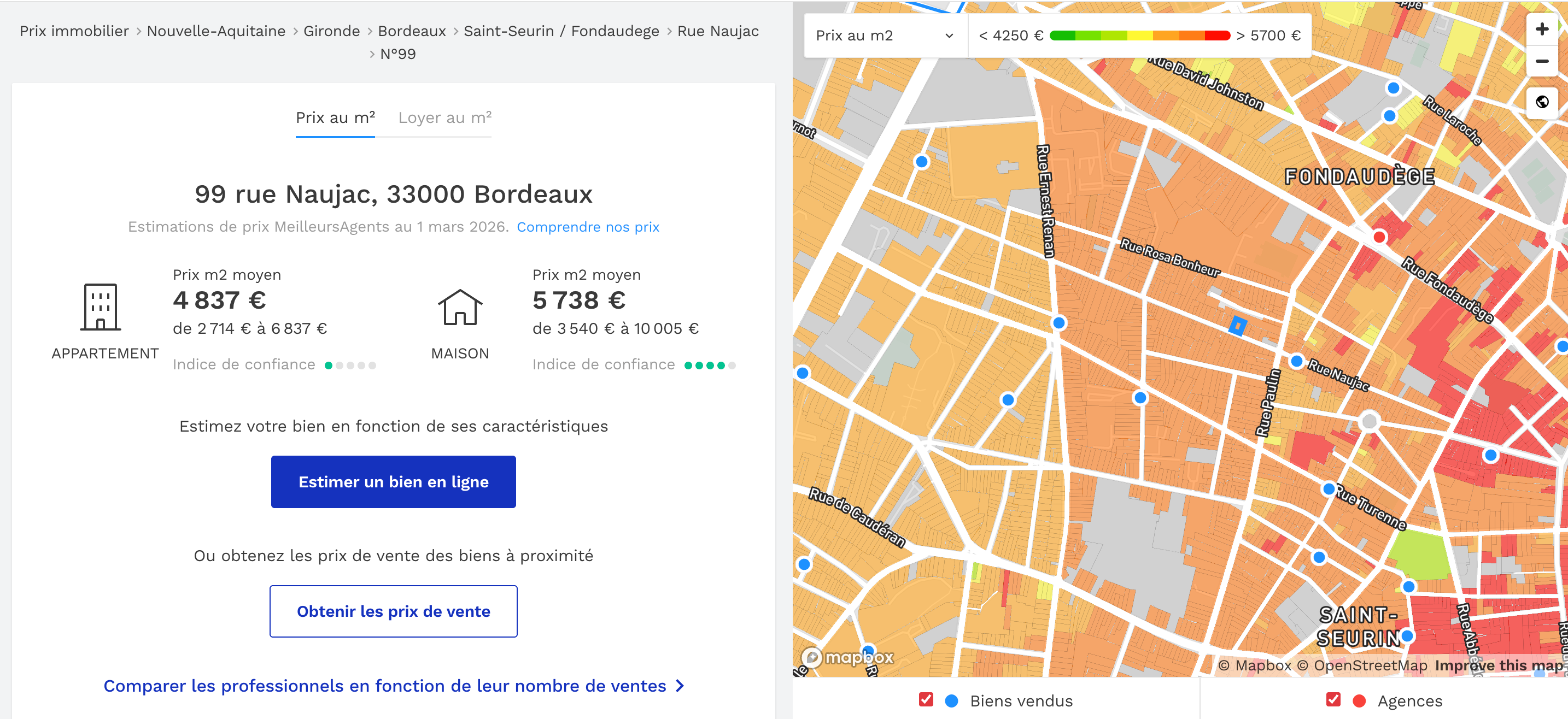
Task: Uncheck the Biens vendus checkbox
Action: pyautogui.click(x=926, y=699)
